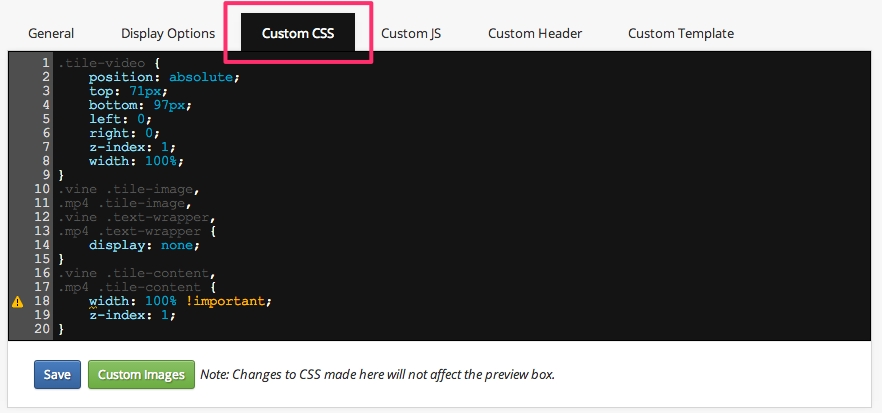Switch to the Custom Template tab
882x413 pixels.
(681, 33)
